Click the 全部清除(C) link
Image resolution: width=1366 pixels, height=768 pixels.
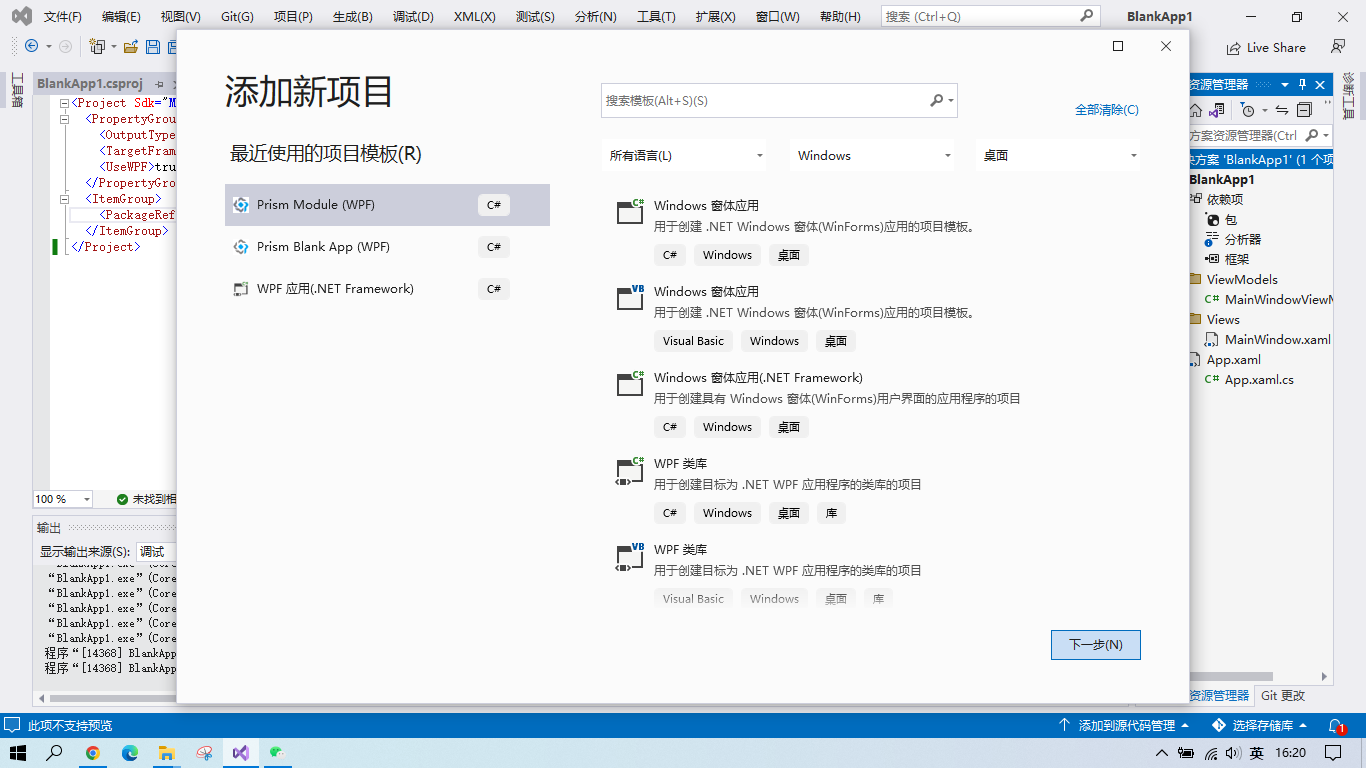coord(1106,110)
